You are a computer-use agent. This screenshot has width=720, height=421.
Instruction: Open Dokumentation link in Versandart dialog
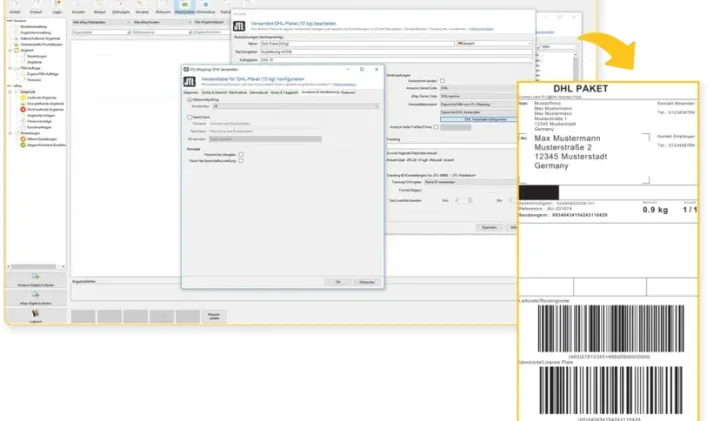[x=482, y=29]
